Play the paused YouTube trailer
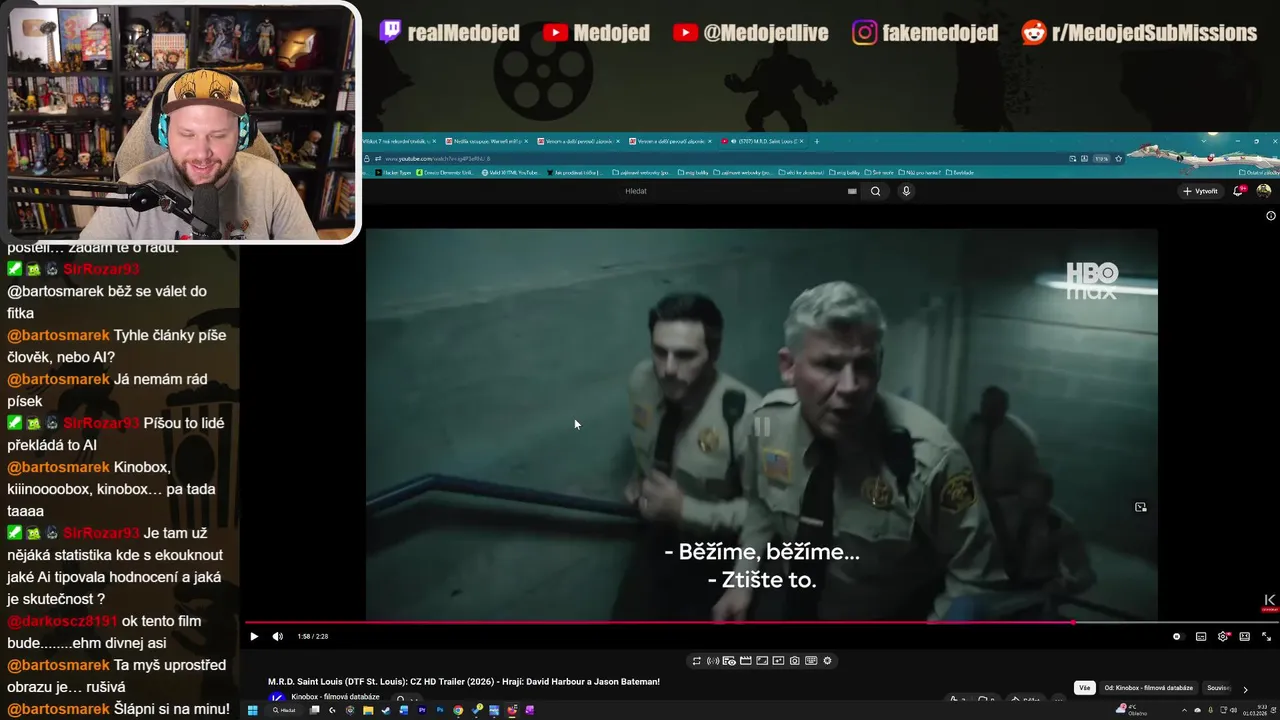Image resolution: width=1280 pixels, height=720 pixels. point(254,636)
